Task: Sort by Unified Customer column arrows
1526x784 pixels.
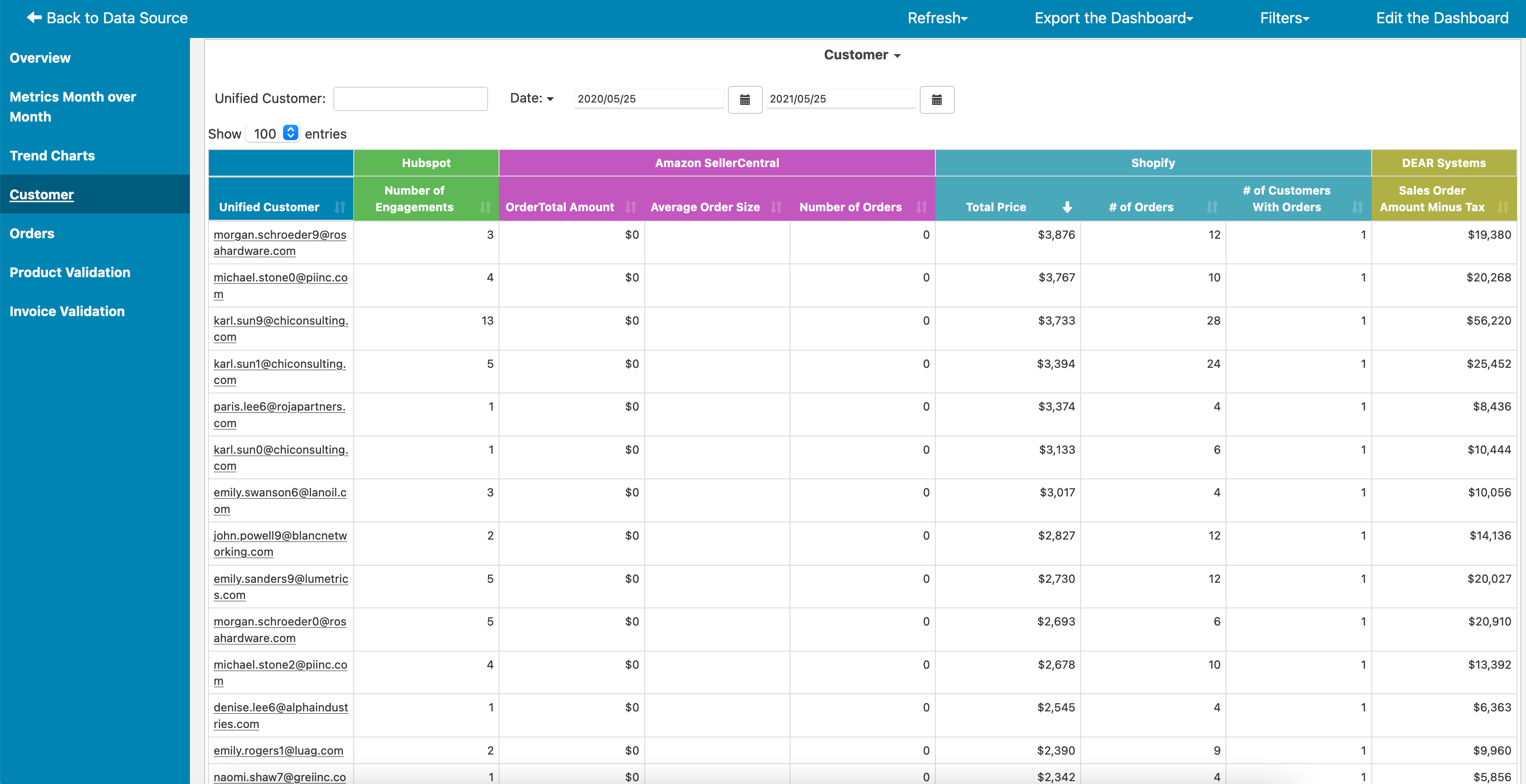Action: [x=339, y=207]
